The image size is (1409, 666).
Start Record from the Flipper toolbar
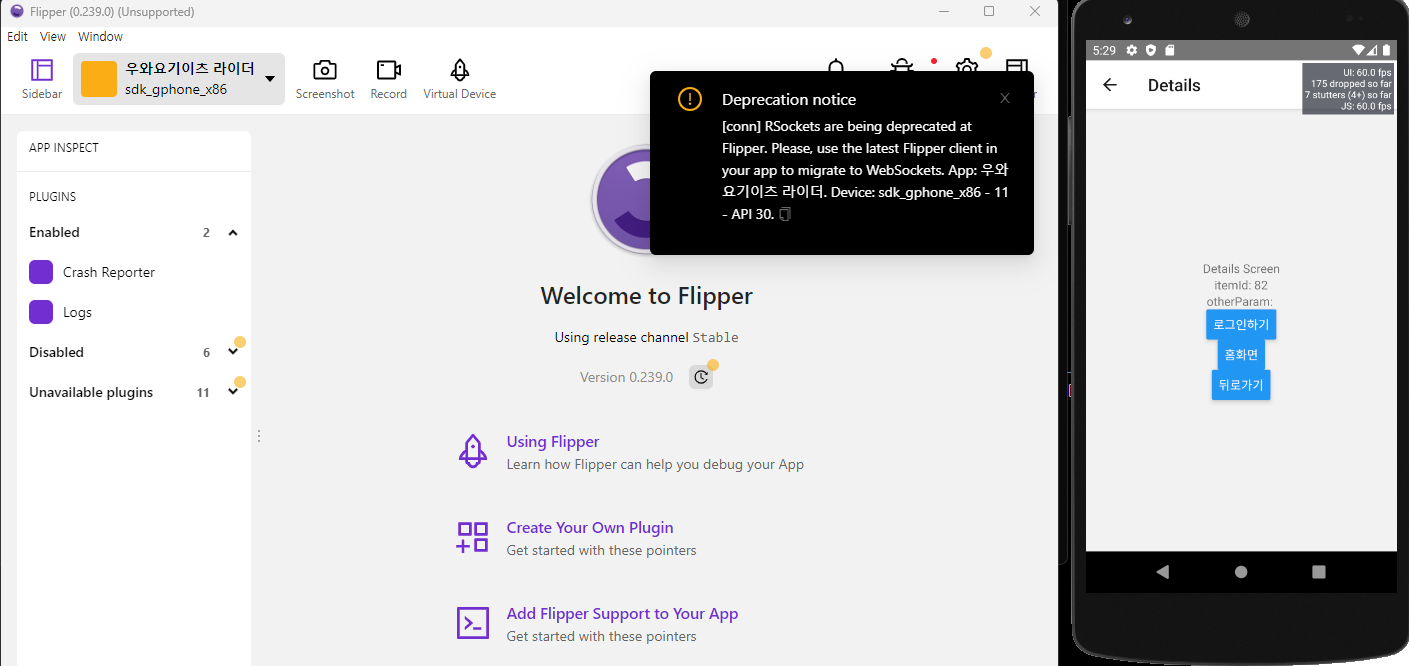[388, 78]
